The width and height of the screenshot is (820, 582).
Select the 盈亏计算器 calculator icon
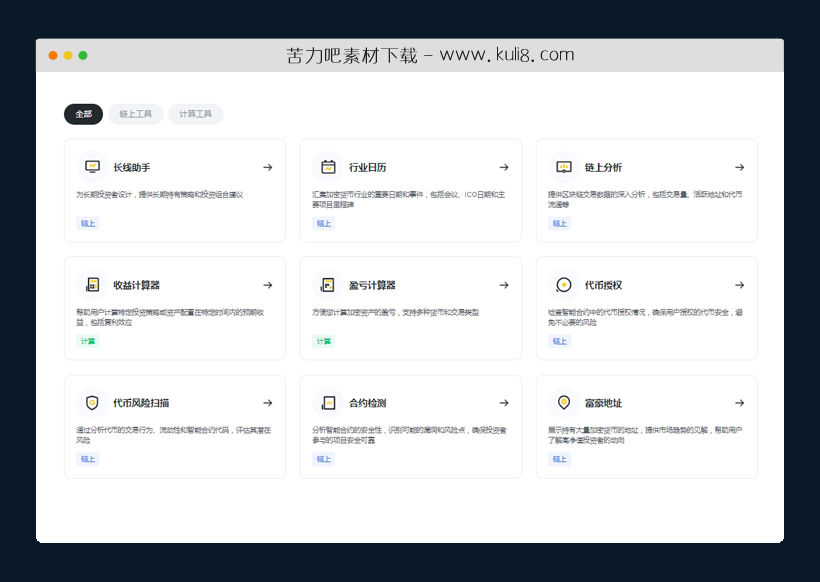(329, 284)
